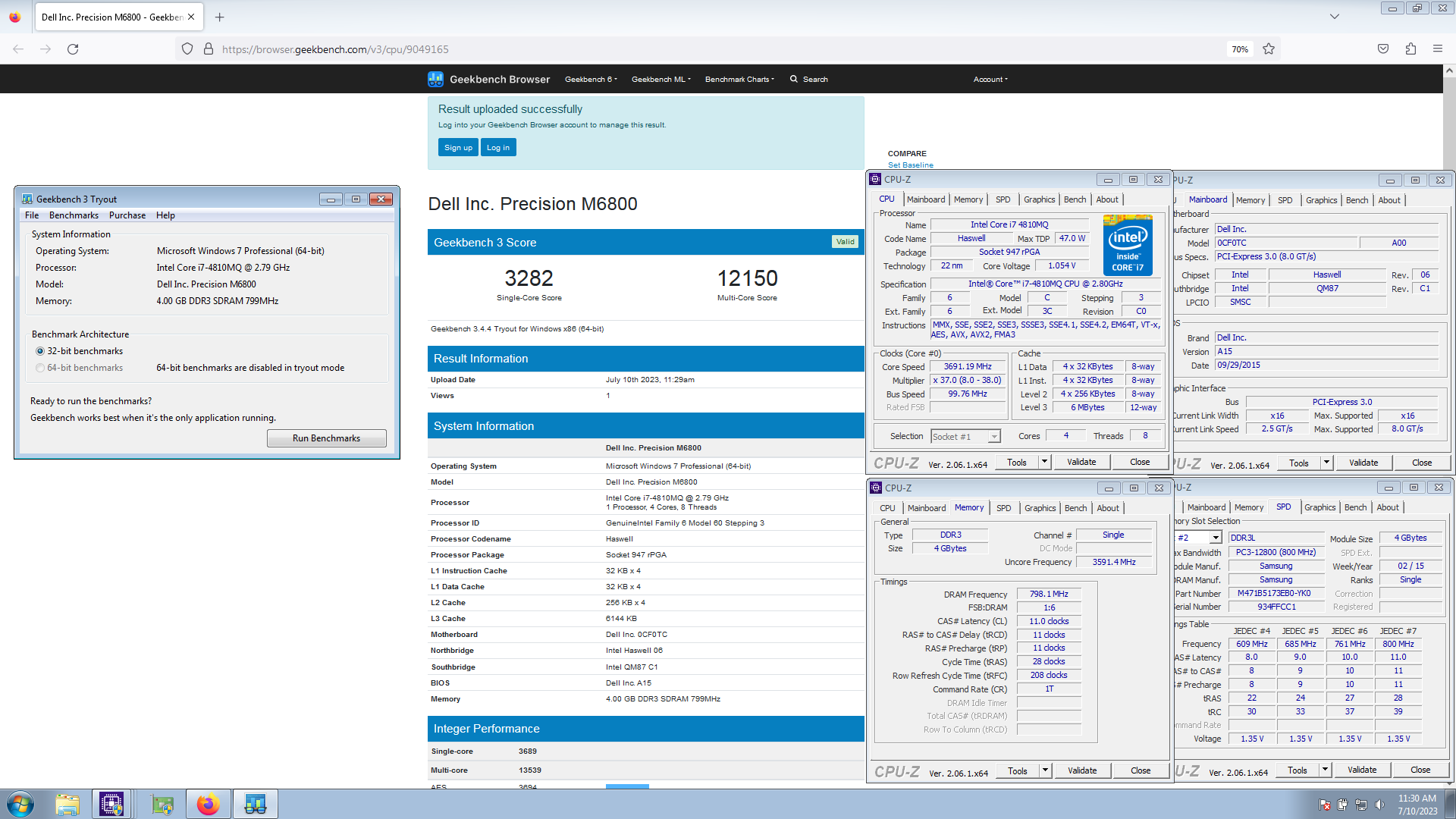This screenshot has width=1456, height=819.
Task: Click the Run Benchmarks button
Action: pos(326,438)
